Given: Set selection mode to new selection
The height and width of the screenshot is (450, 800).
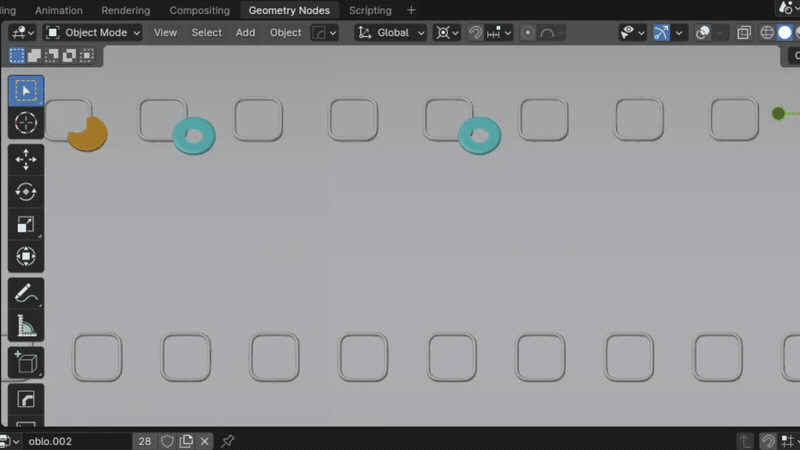Looking at the screenshot, I should (17, 55).
